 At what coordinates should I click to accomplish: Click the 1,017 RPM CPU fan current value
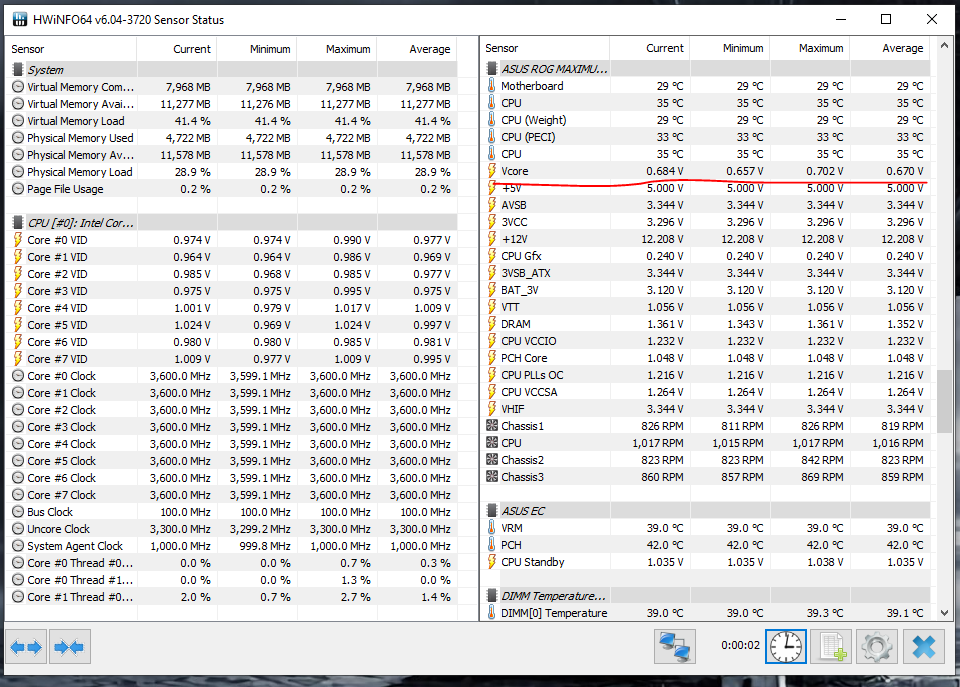pyautogui.click(x=658, y=443)
